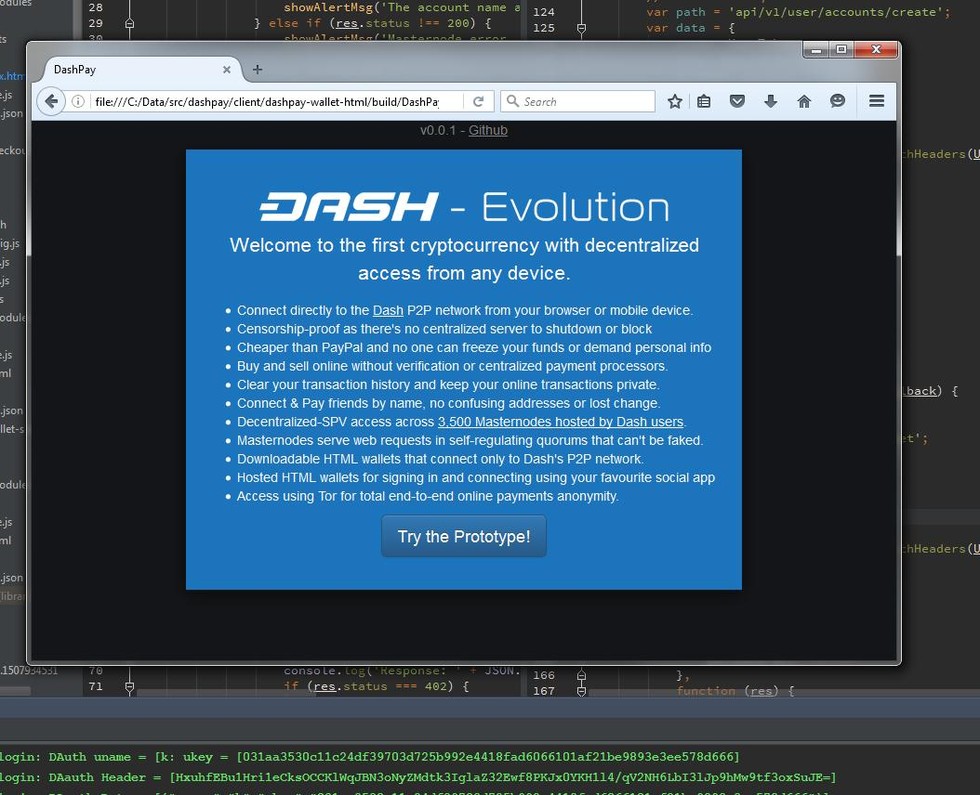Toggle code fold marker on line 166
Image resolution: width=980 pixels, height=795 pixels.
[x=581, y=676]
